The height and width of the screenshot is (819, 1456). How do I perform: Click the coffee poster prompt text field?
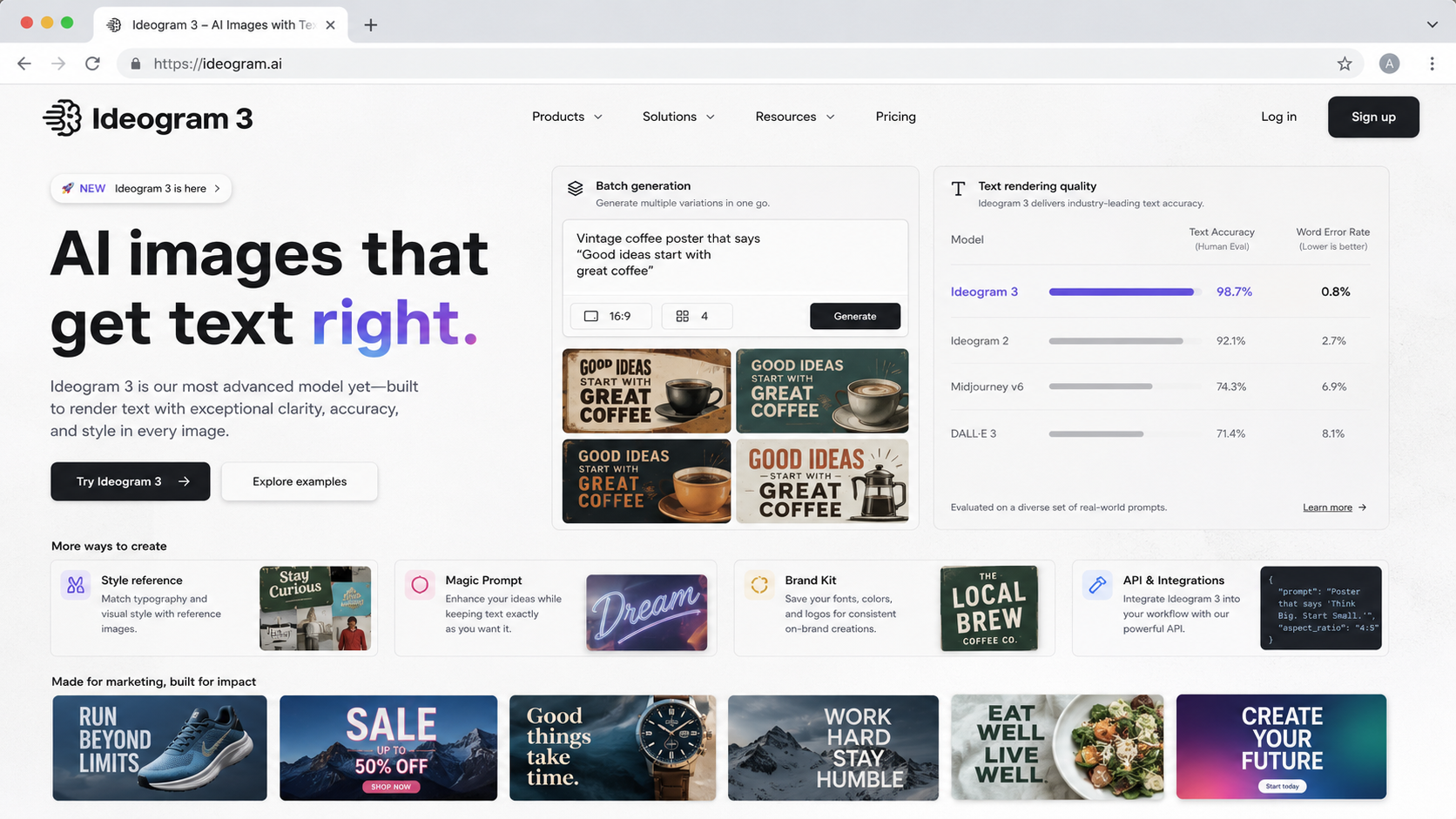(x=735, y=255)
